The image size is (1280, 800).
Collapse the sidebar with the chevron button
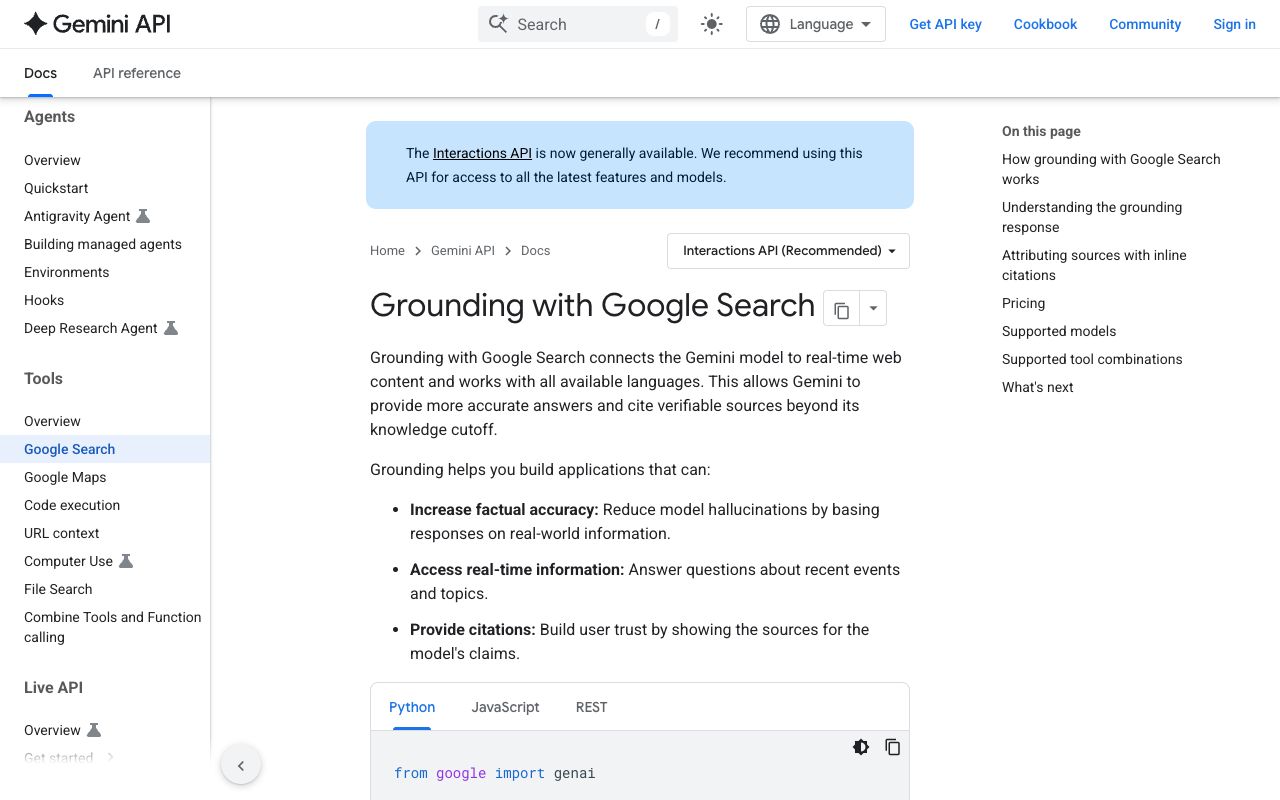click(x=241, y=766)
